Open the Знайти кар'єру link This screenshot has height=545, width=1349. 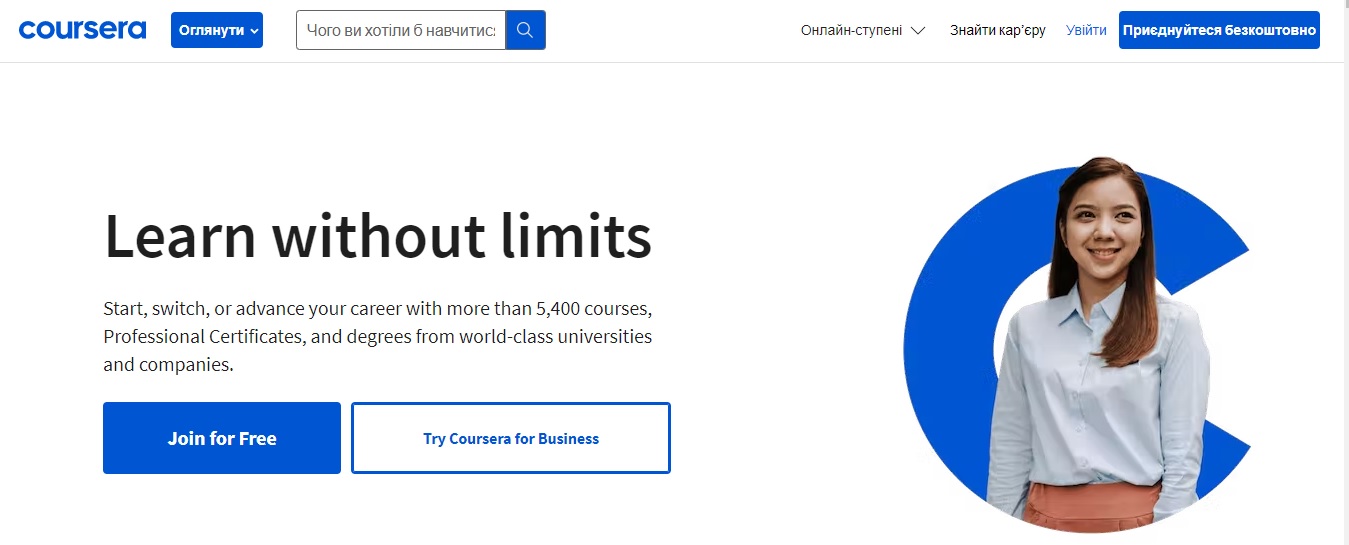[x=997, y=30]
